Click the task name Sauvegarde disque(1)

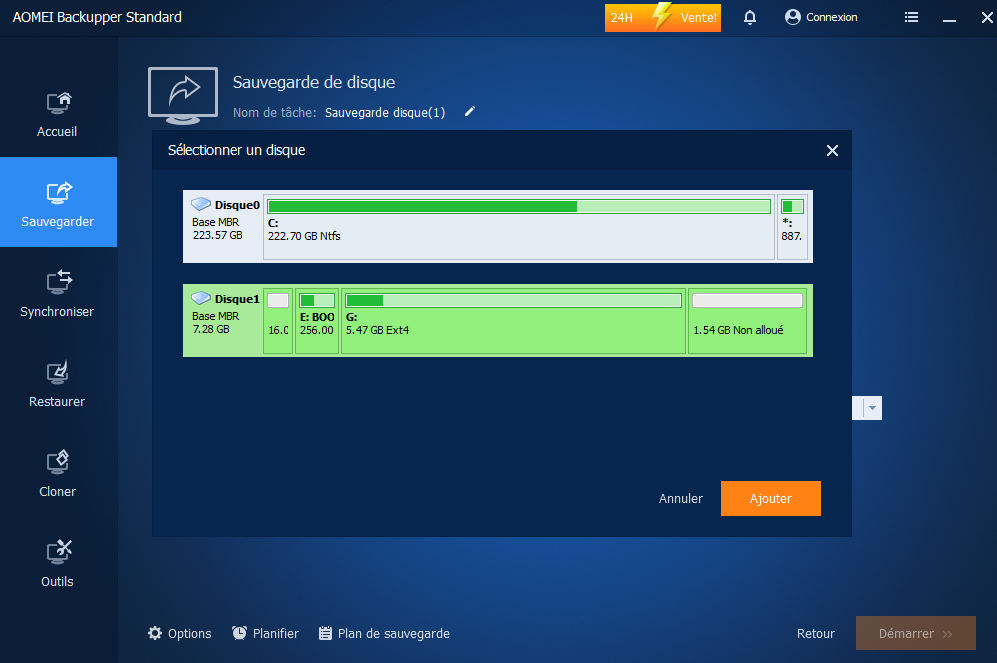[x=385, y=113]
